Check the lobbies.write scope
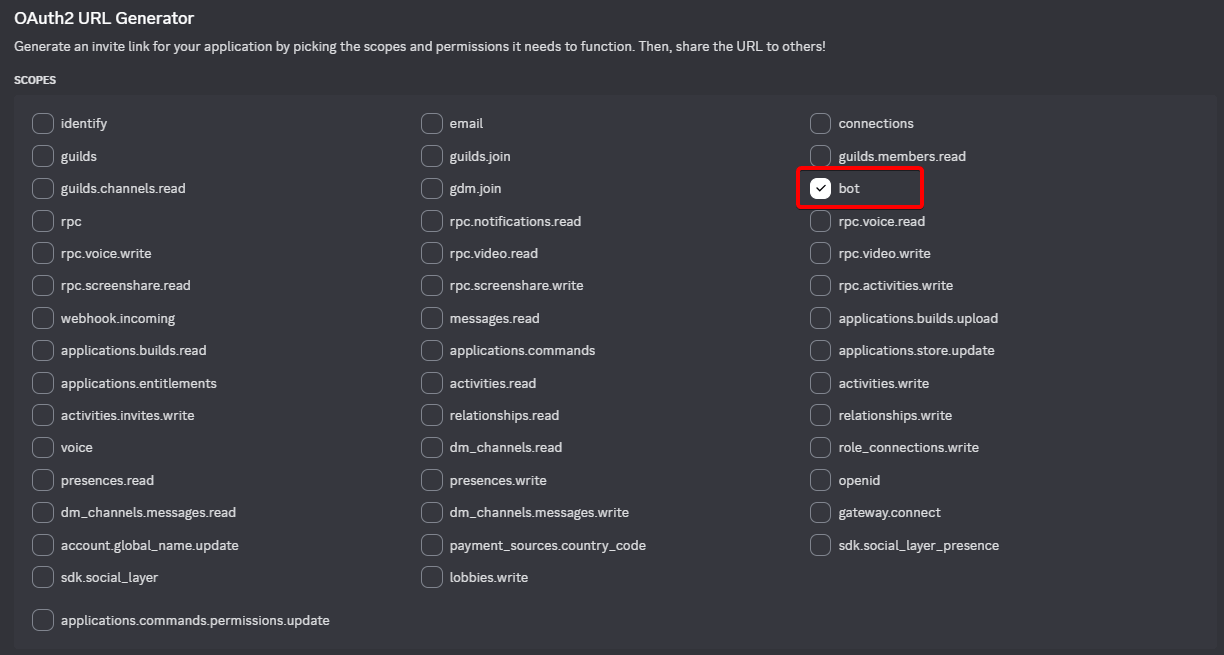This screenshot has height=655, width=1224. (x=431, y=577)
